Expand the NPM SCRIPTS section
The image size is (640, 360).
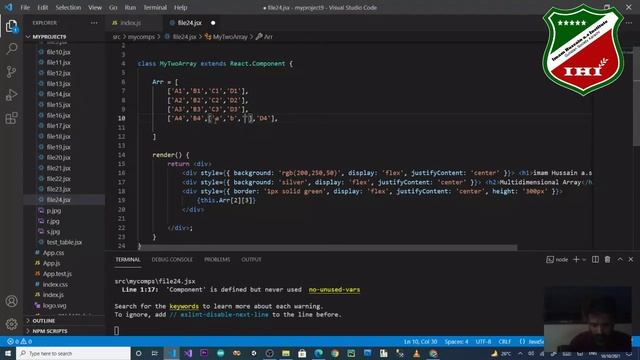click(x=50, y=331)
